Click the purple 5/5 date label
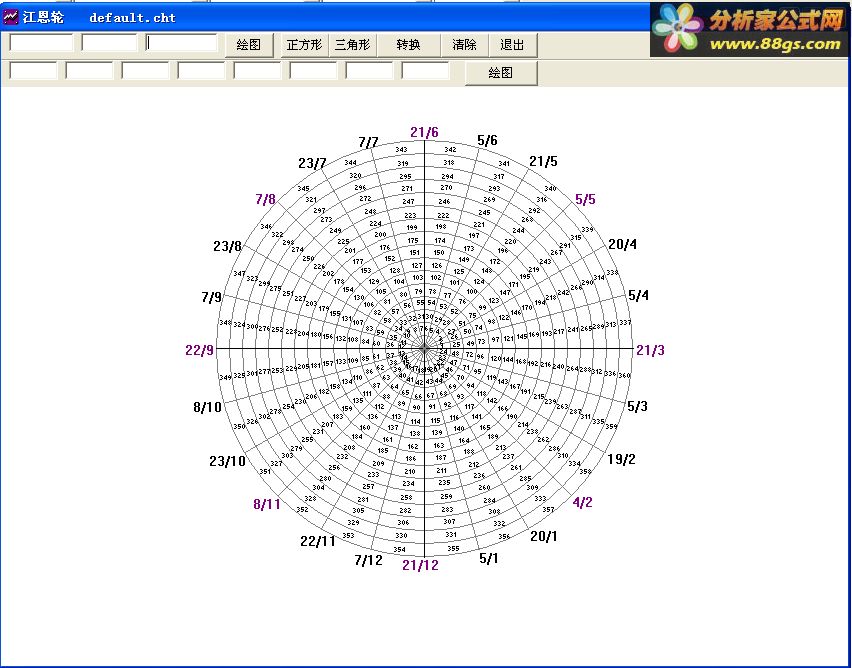The height and width of the screenshot is (668, 852). [585, 199]
